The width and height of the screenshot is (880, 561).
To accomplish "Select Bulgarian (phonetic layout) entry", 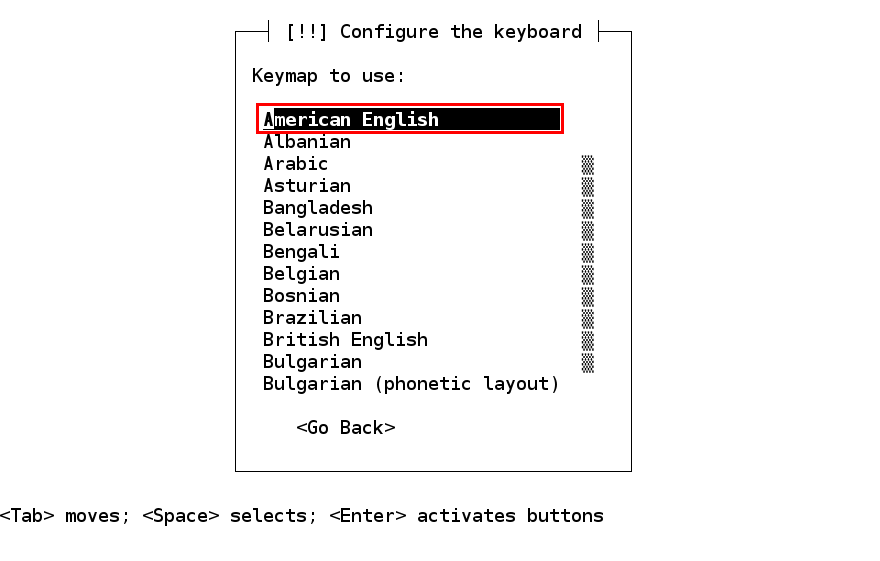I will [x=411, y=384].
